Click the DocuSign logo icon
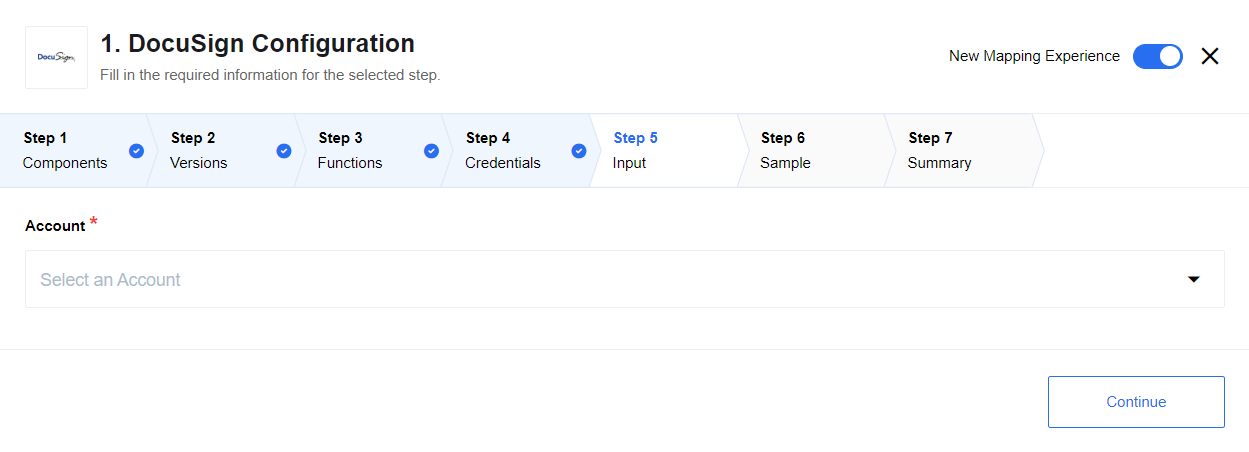The image size is (1249, 452). [56, 57]
